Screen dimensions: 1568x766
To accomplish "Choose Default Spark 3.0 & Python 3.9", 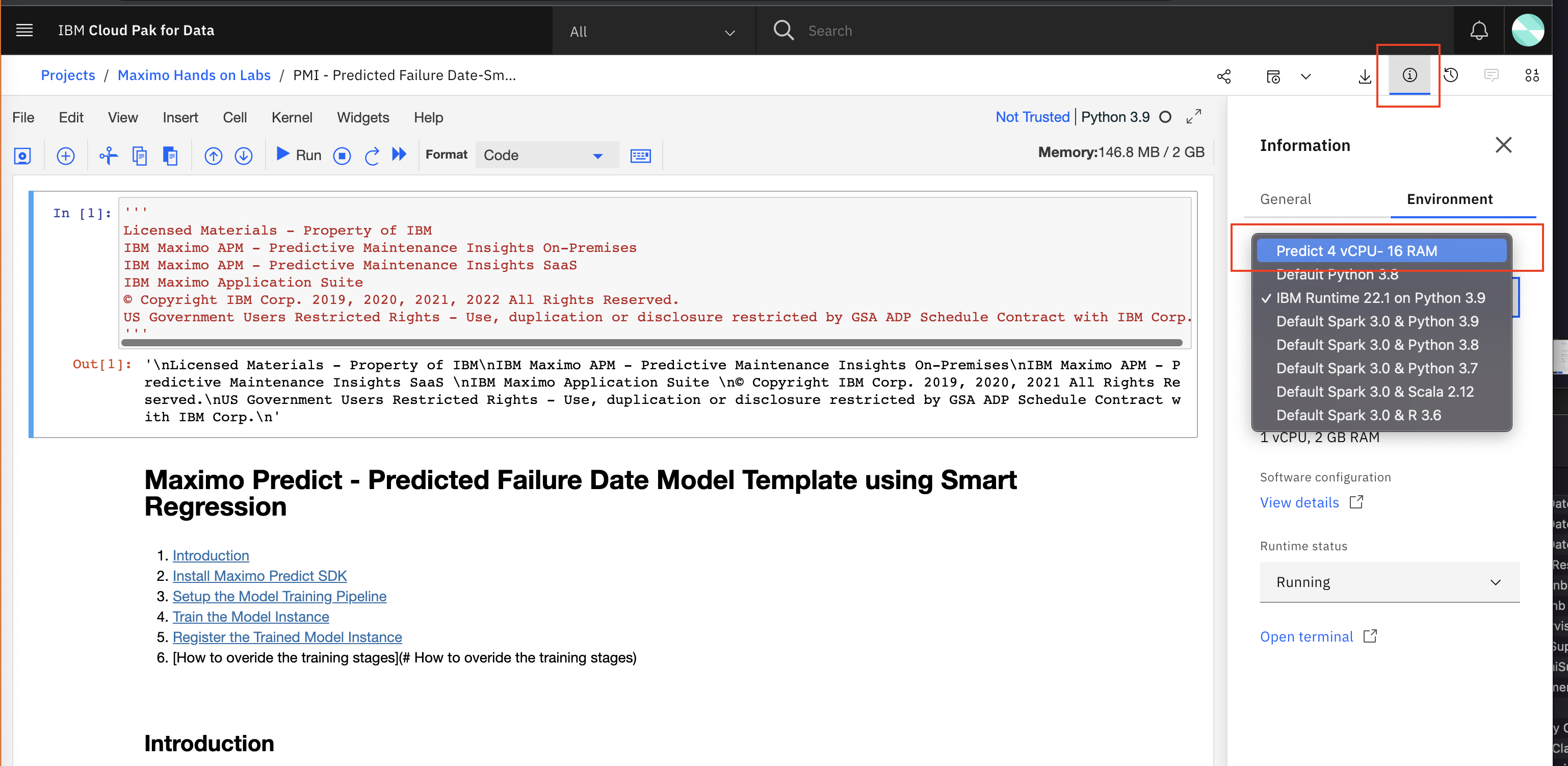I will pos(1382,321).
